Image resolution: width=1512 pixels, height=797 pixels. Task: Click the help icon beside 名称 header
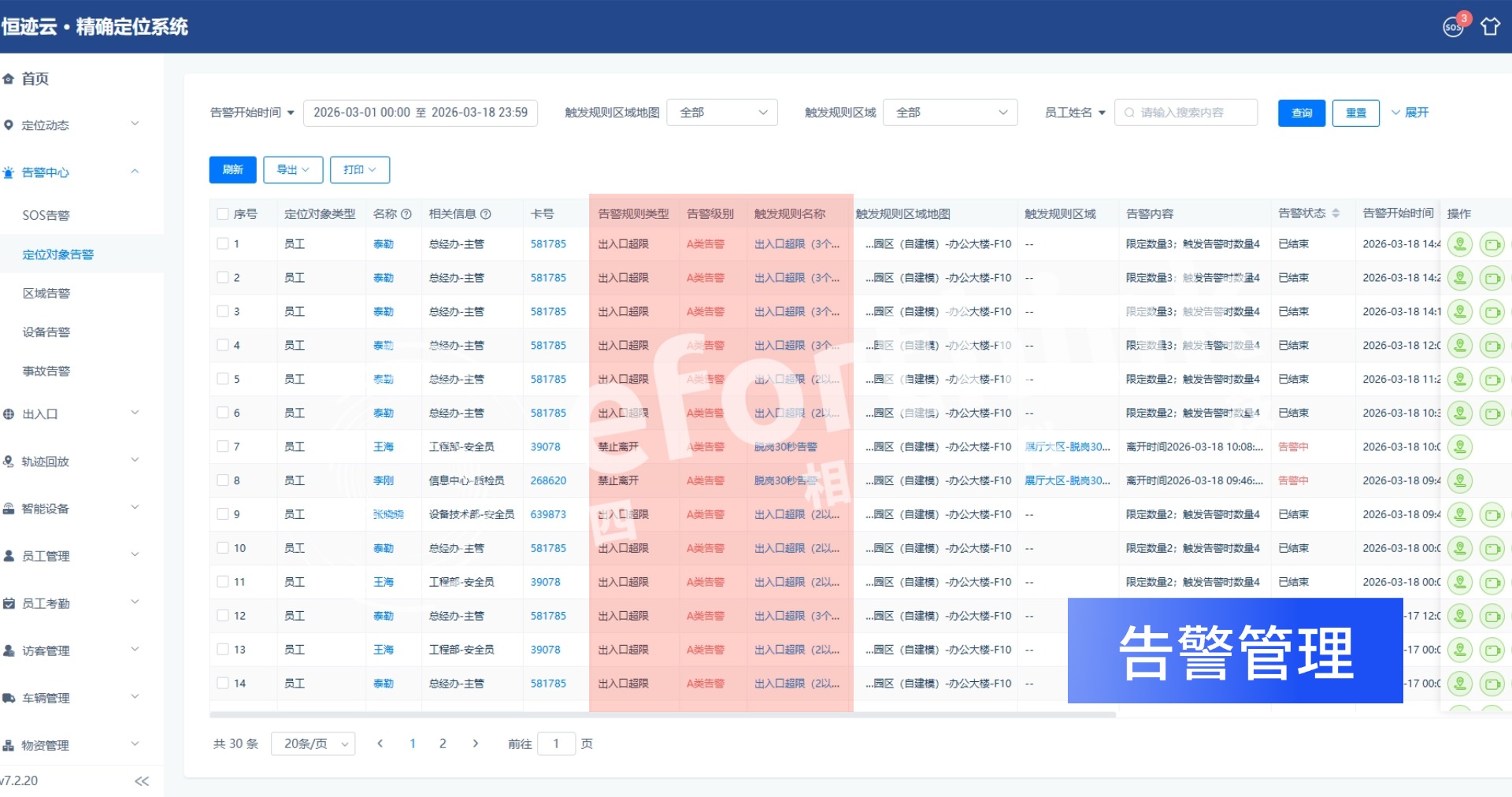click(406, 214)
